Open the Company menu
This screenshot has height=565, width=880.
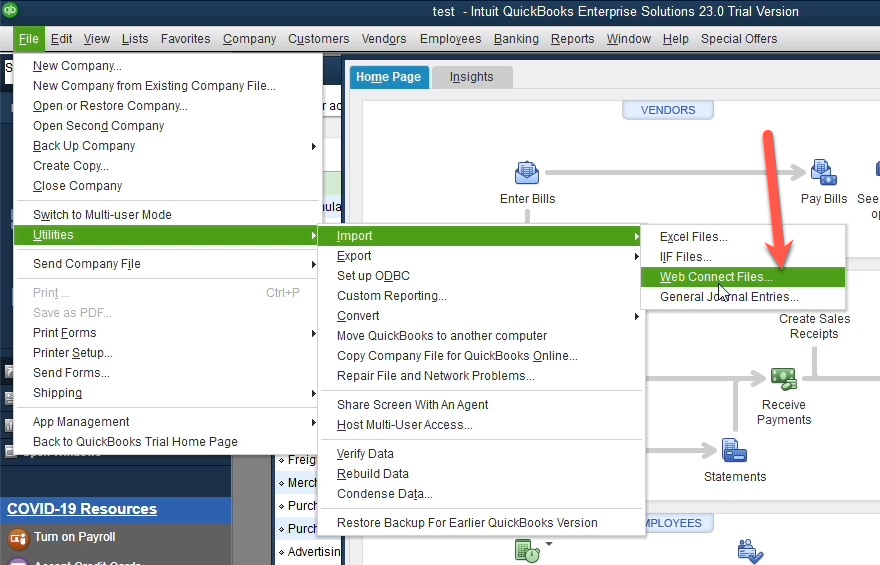click(x=249, y=39)
